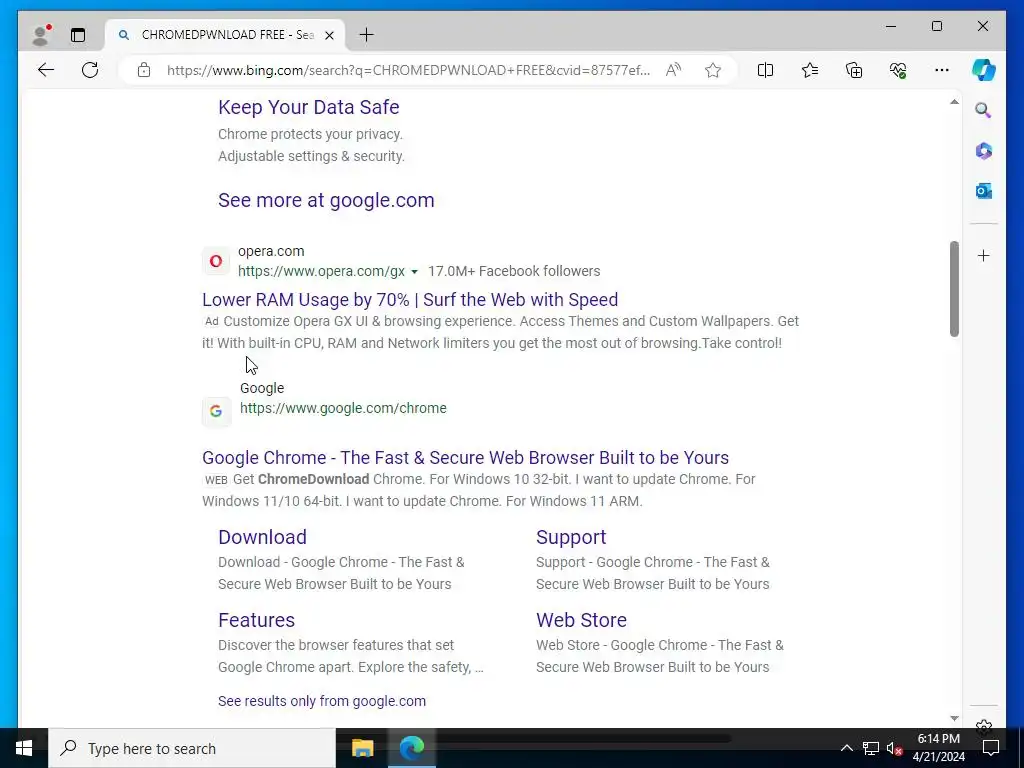This screenshot has height=768, width=1024.
Task: Open the Windows Start menu
Action: [24, 748]
